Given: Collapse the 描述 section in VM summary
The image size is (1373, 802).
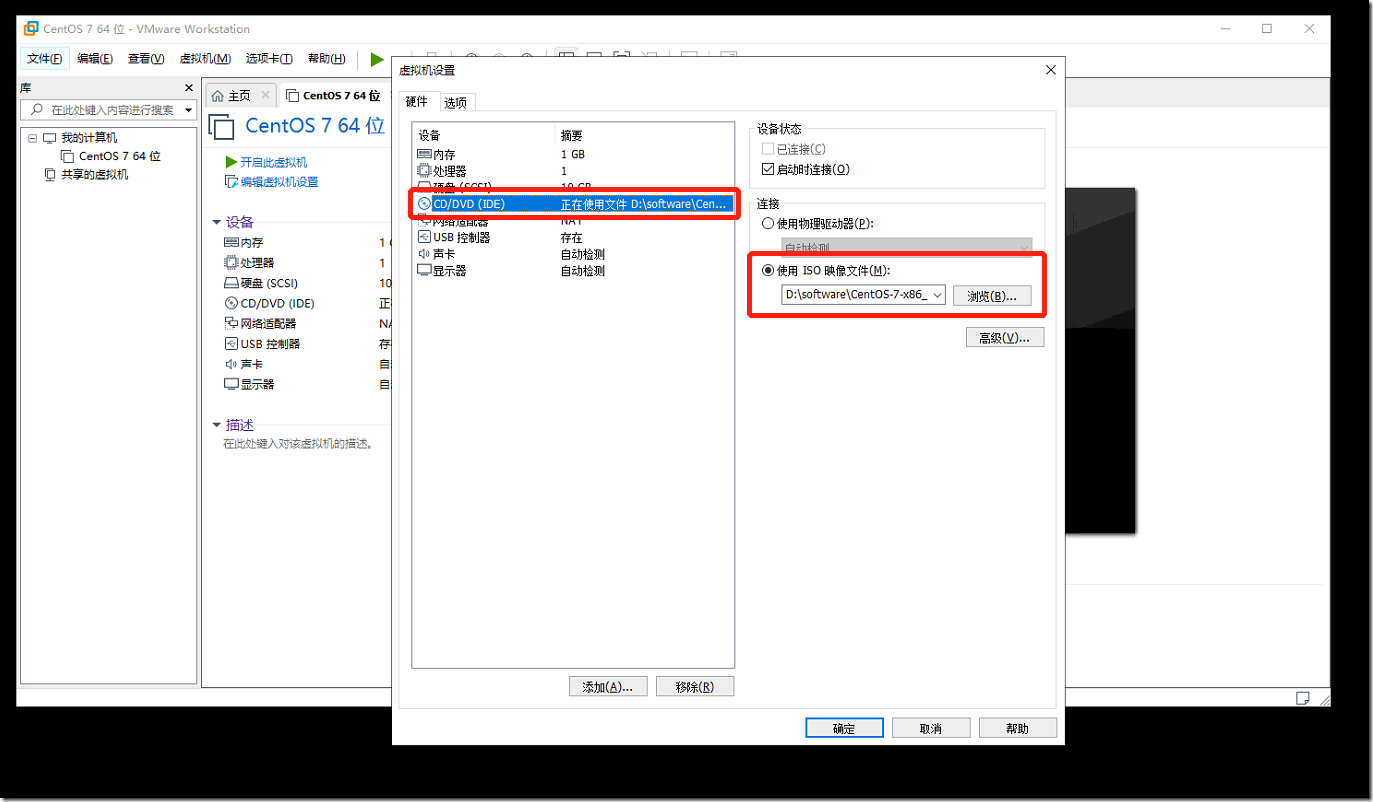Looking at the screenshot, I should 216,425.
